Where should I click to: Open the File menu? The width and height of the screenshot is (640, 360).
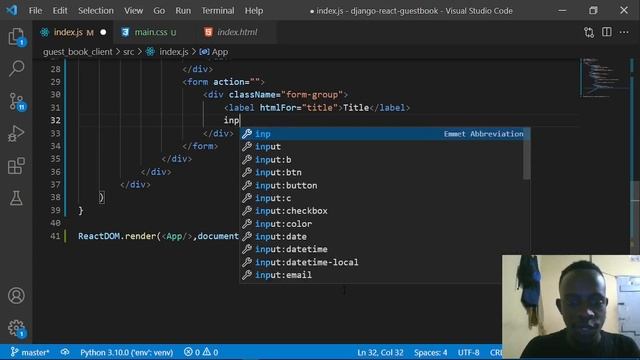(35, 11)
